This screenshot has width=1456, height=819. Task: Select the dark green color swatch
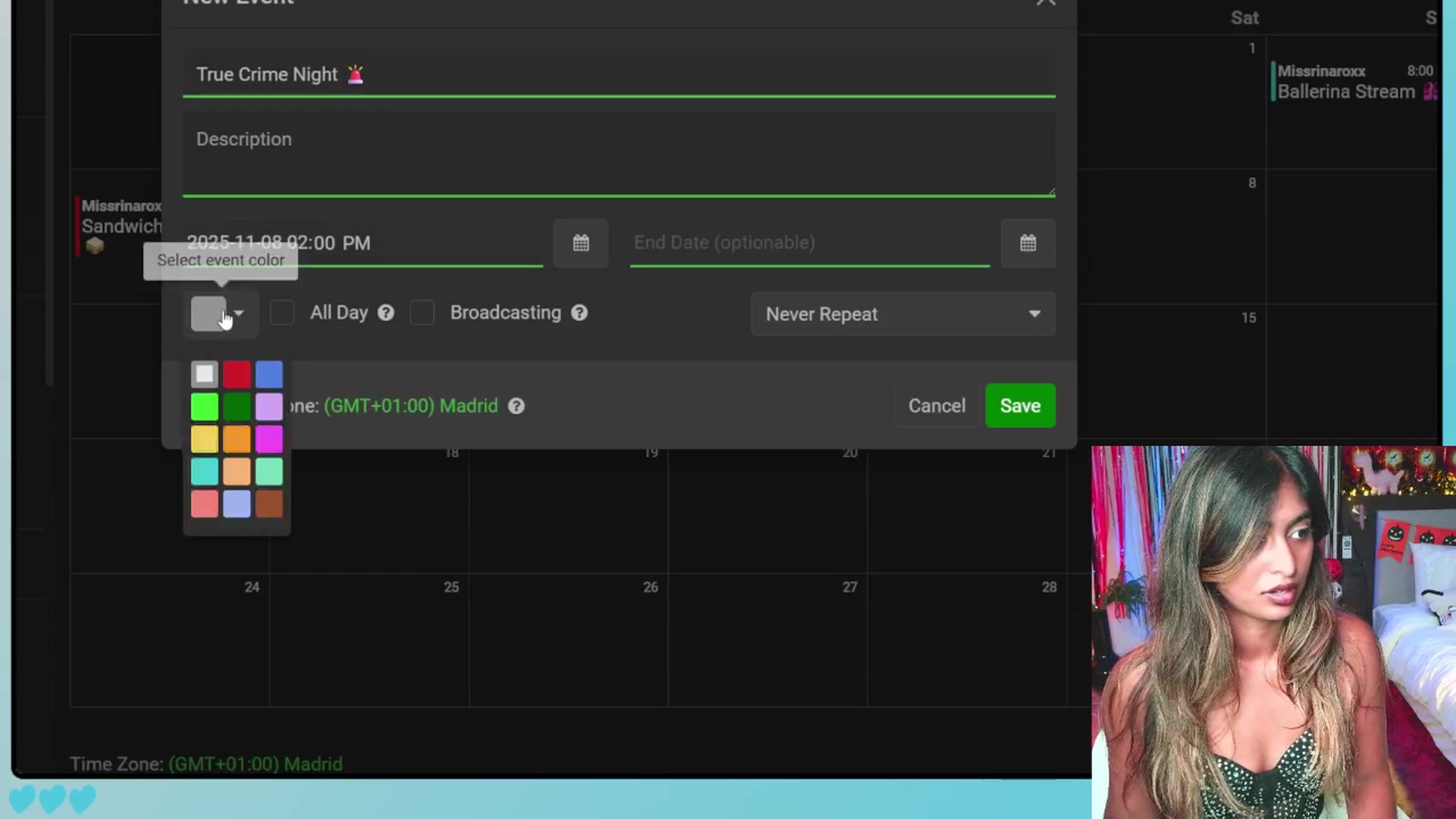[237, 406]
